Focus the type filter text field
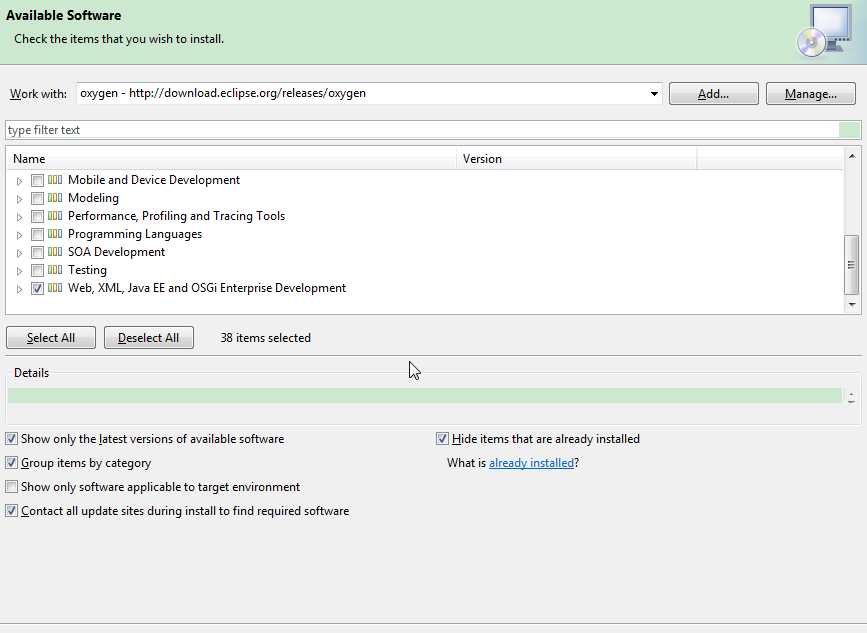Viewport: 867px width, 633px height. [423, 130]
